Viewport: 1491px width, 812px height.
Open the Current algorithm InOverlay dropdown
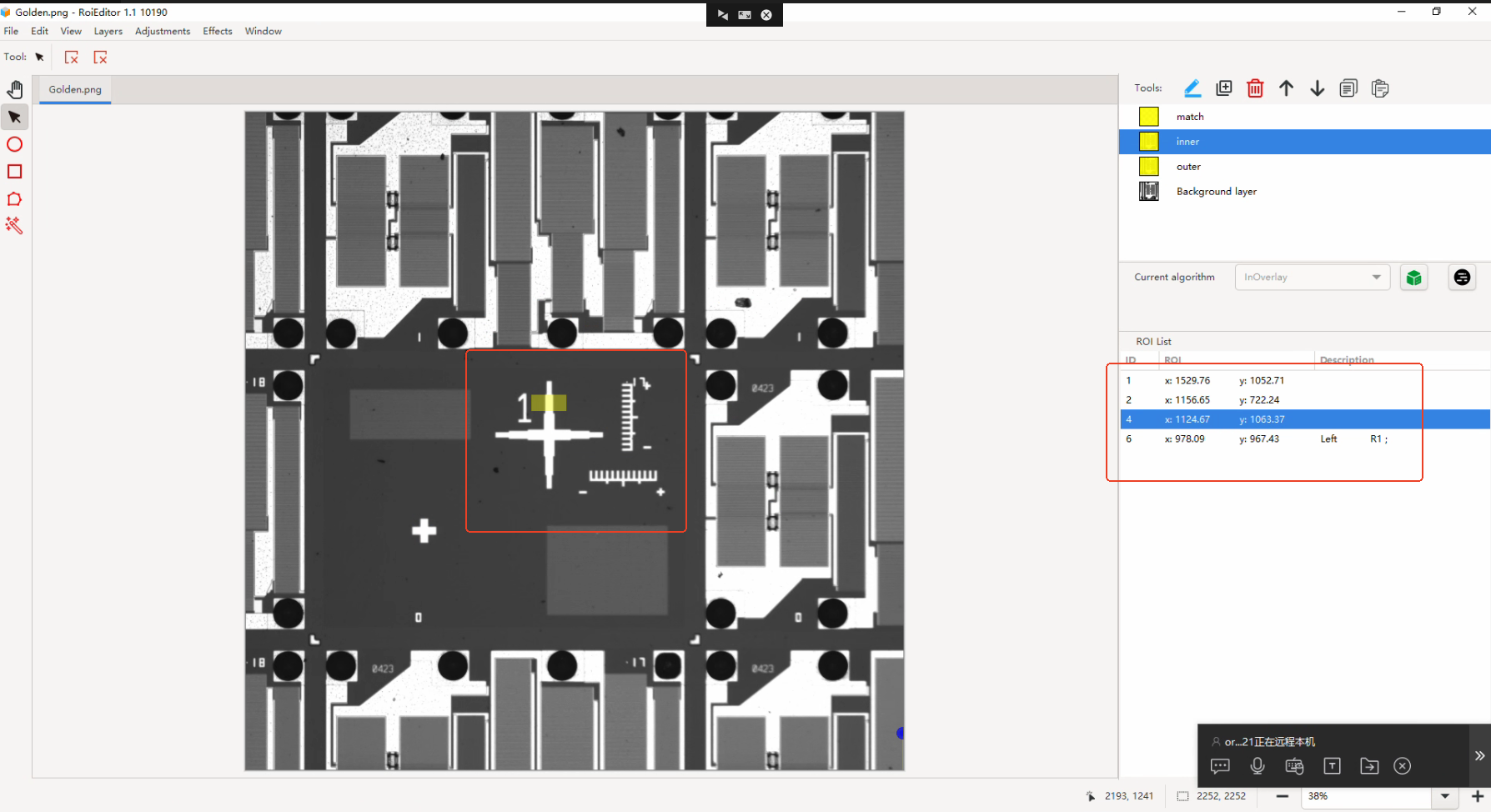pyautogui.click(x=1312, y=278)
